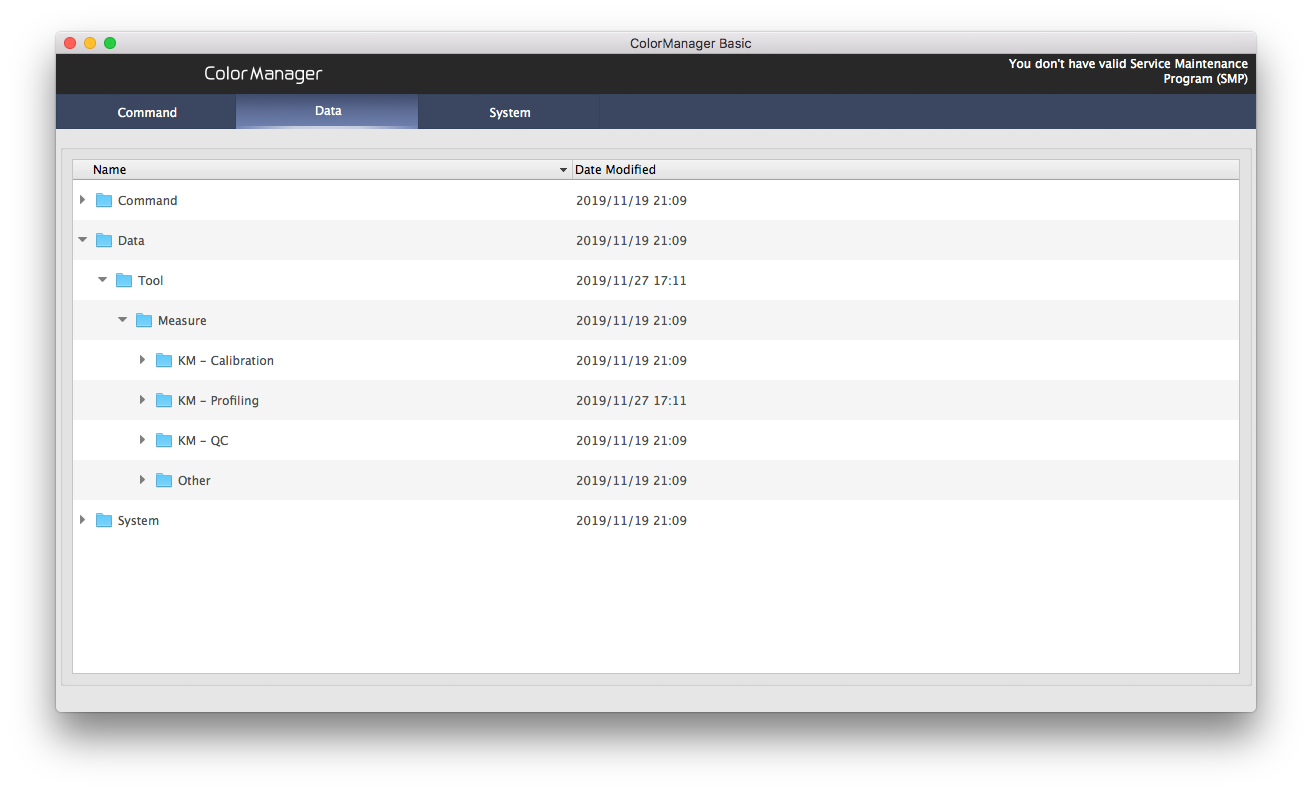Select the Data tab
The image size is (1312, 792).
328,111
